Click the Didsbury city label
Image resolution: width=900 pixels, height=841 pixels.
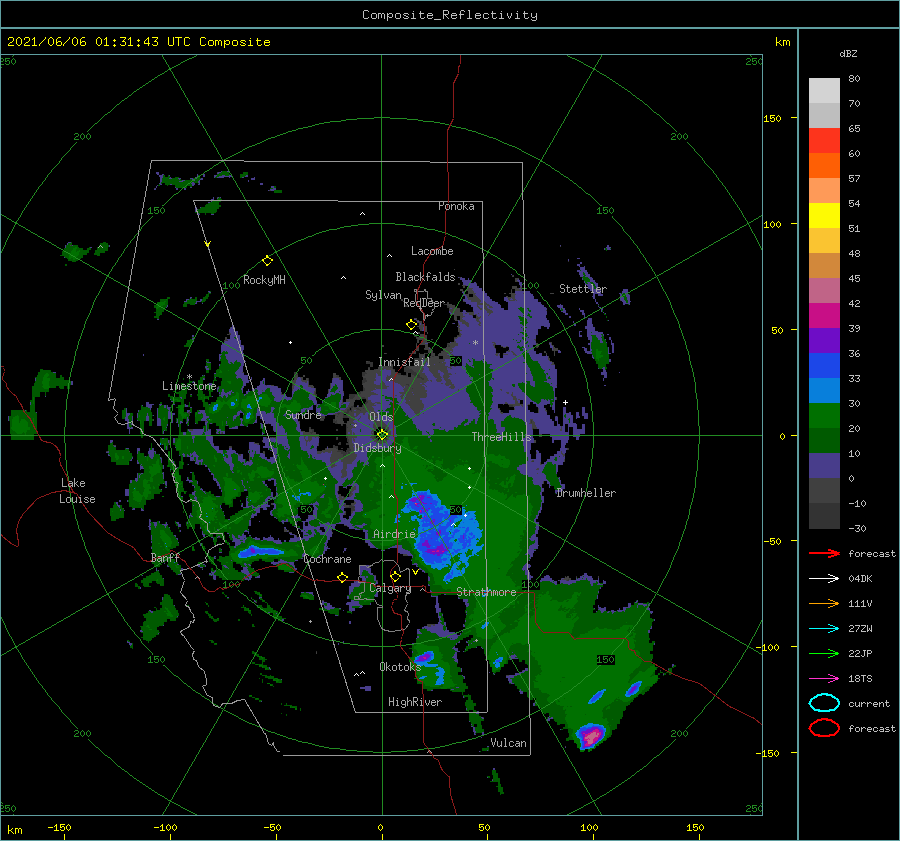pyautogui.click(x=378, y=448)
